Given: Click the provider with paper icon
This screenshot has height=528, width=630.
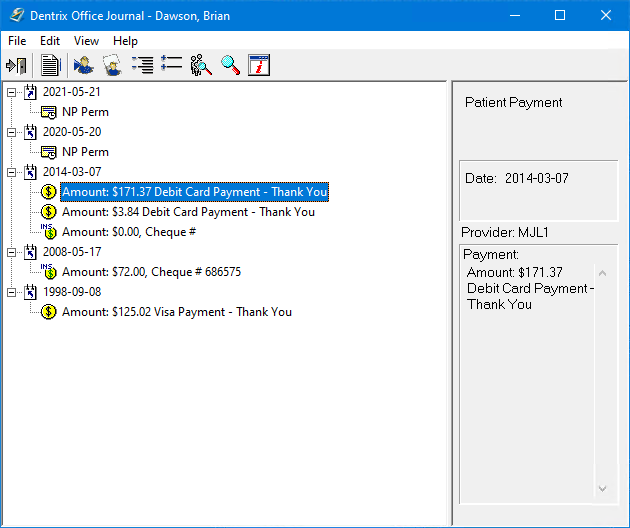Looking at the screenshot, I should (x=111, y=66).
